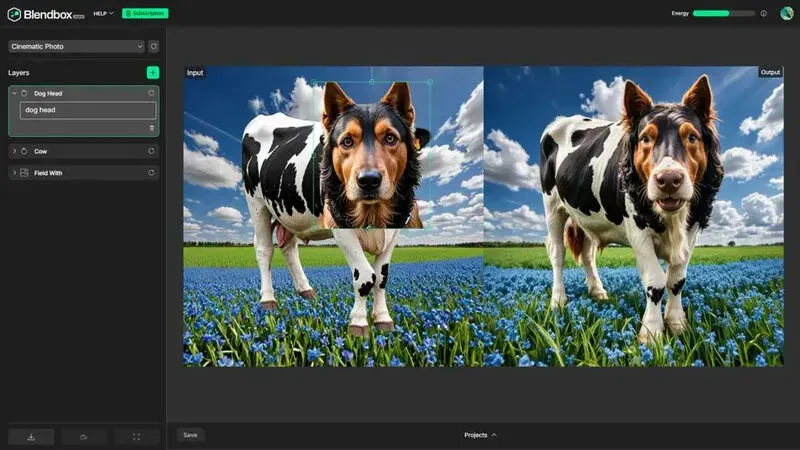The width and height of the screenshot is (800, 450).
Task: Expand the Projects panel
Action: click(x=480, y=435)
